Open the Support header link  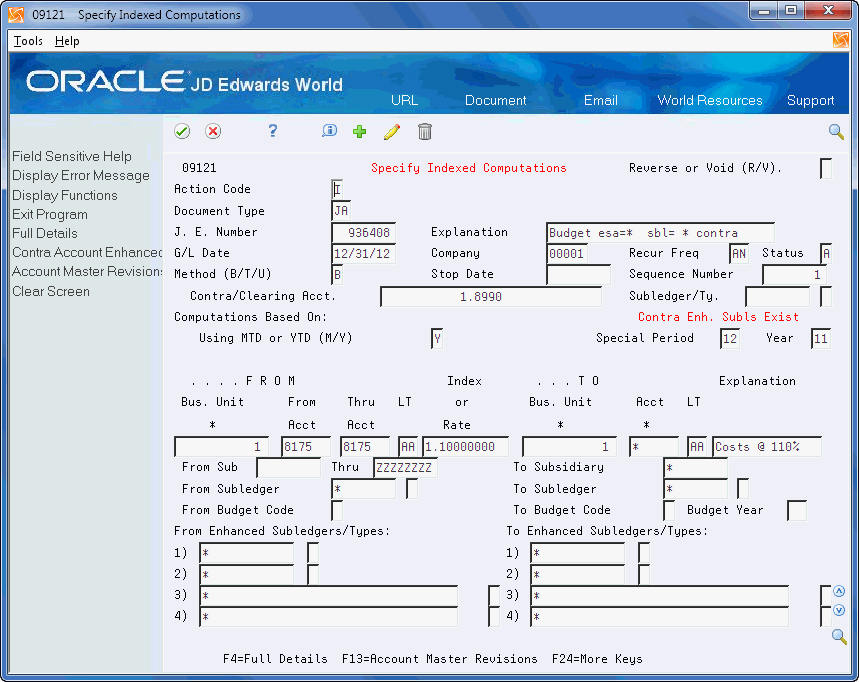(x=810, y=100)
